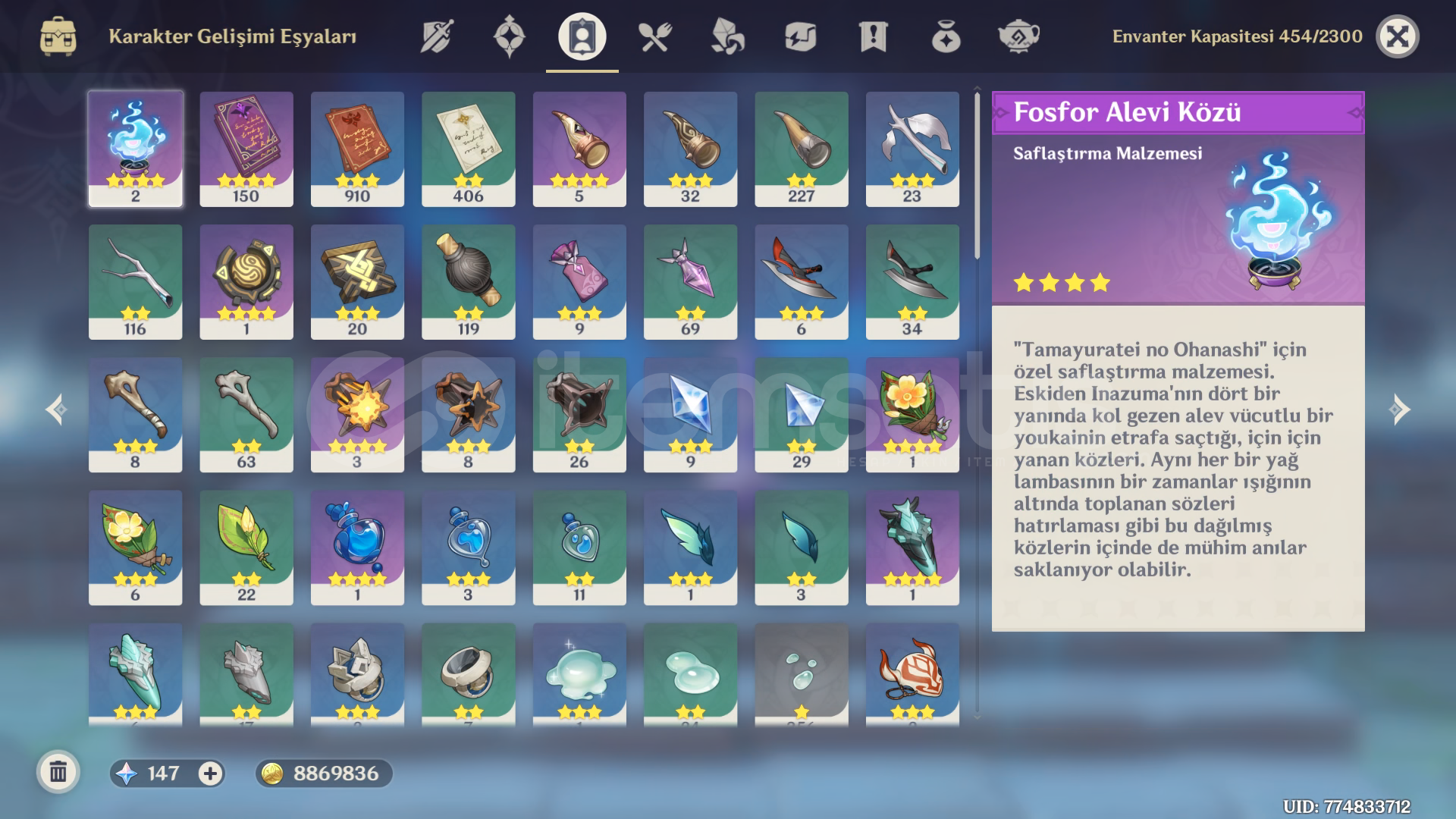Screen dimensions: 1456x819
Task: Click the trash can delete icon
Action: tap(58, 773)
